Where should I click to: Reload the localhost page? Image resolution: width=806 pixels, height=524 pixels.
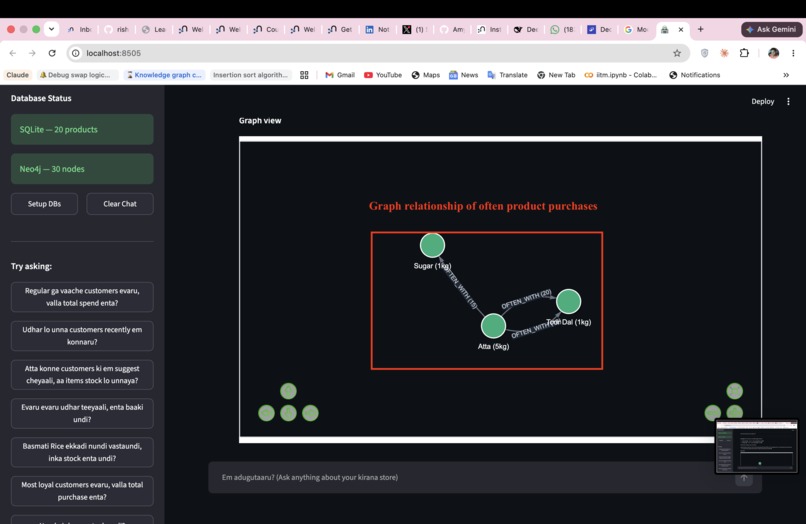52,53
